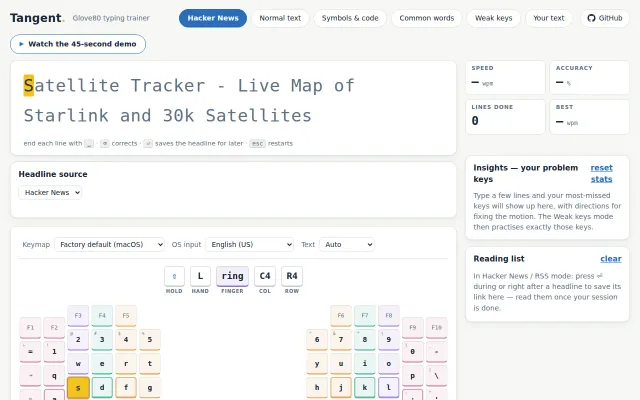Click the shift HOLD indicator key
This screenshot has height=400, width=640.
(174, 276)
